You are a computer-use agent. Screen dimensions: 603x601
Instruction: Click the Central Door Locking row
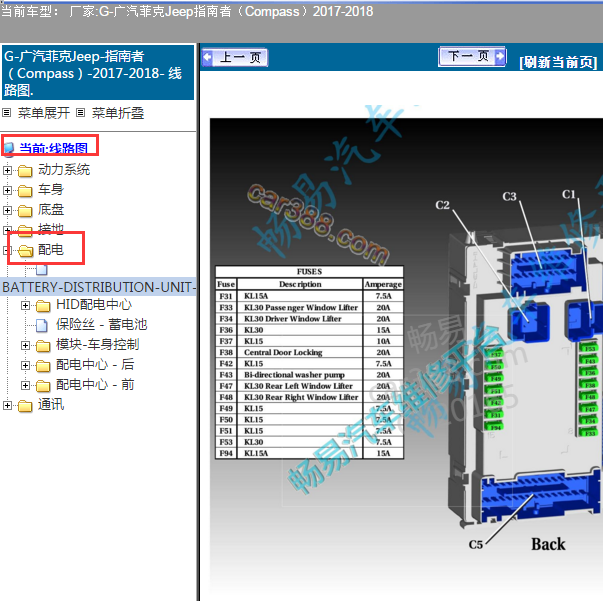[x=309, y=352]
